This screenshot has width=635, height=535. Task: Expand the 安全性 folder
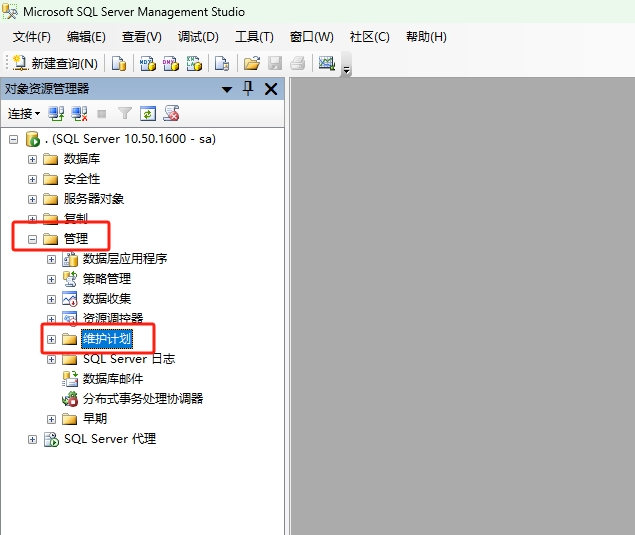click(x=32, y=179)
